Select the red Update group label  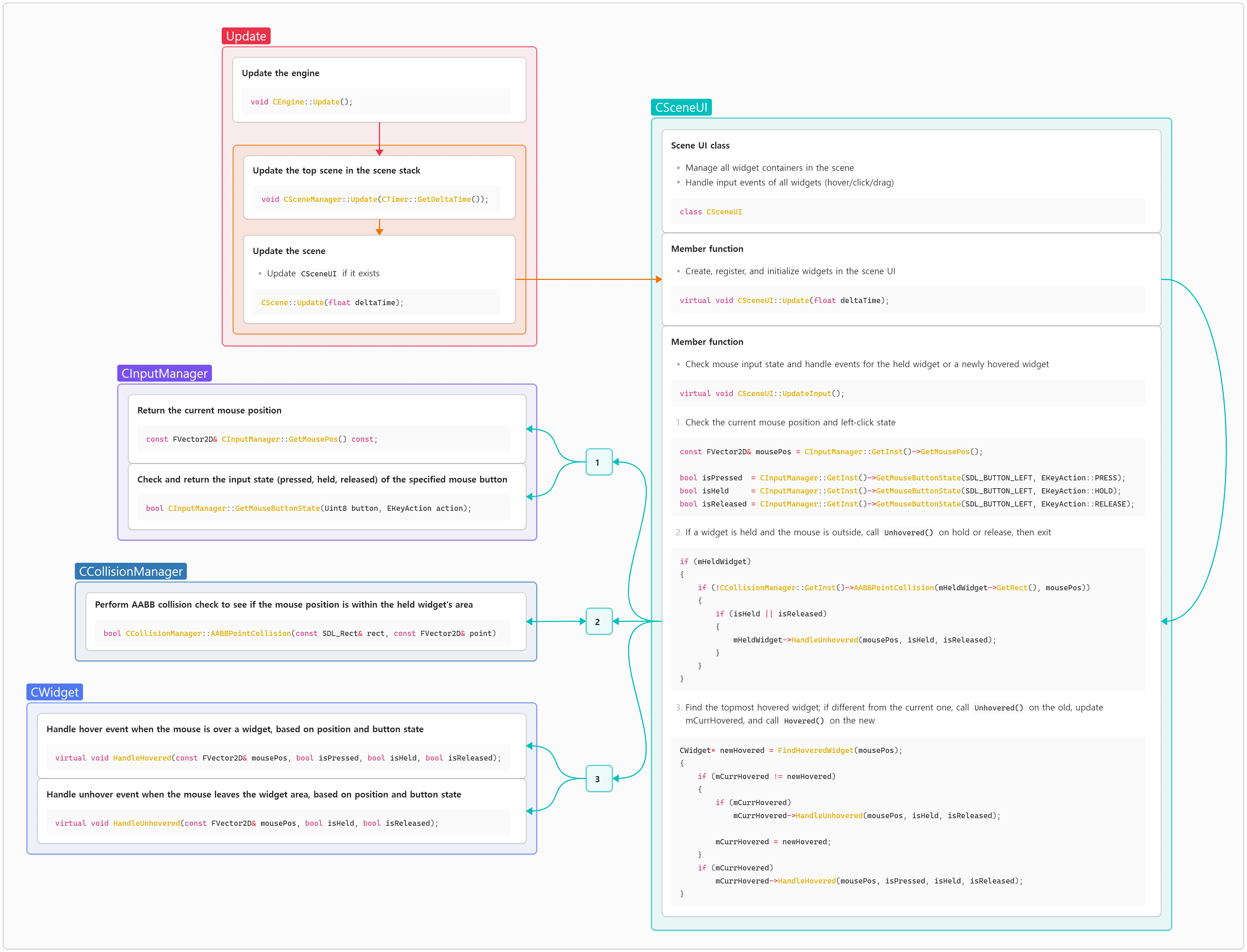(x=245, y=36)
